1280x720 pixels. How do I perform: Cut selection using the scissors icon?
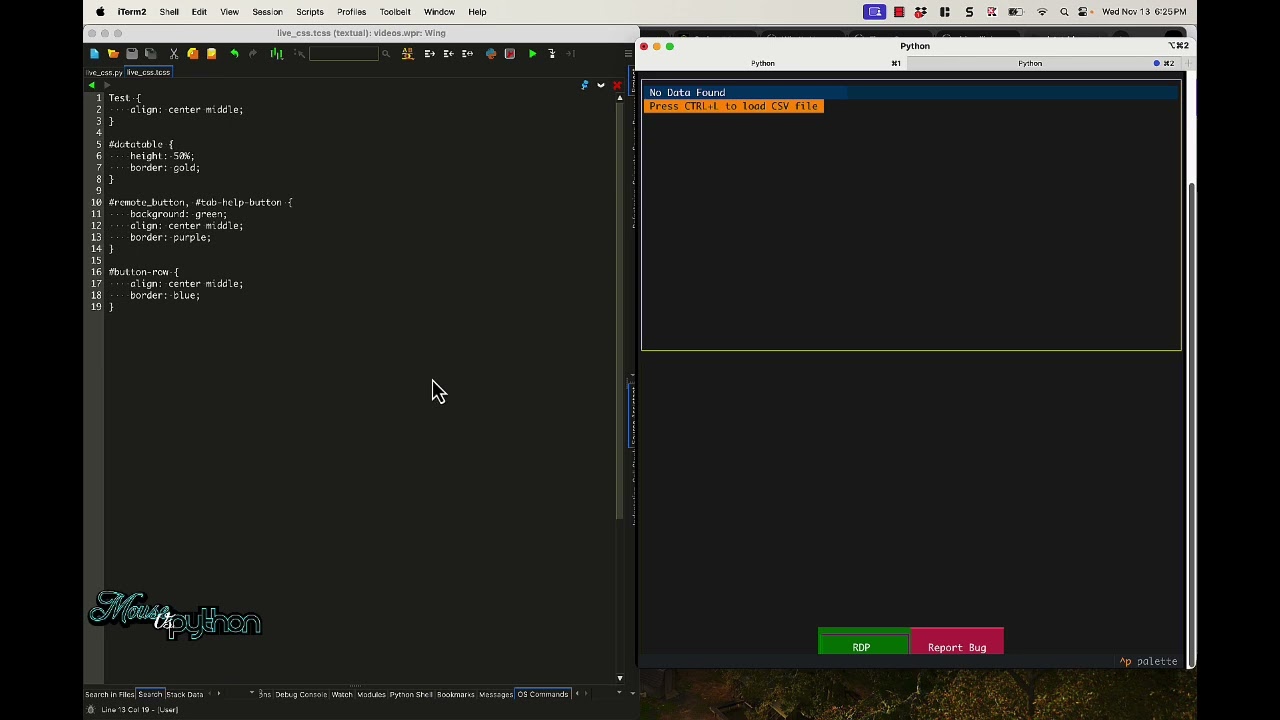tap(173, 54)
